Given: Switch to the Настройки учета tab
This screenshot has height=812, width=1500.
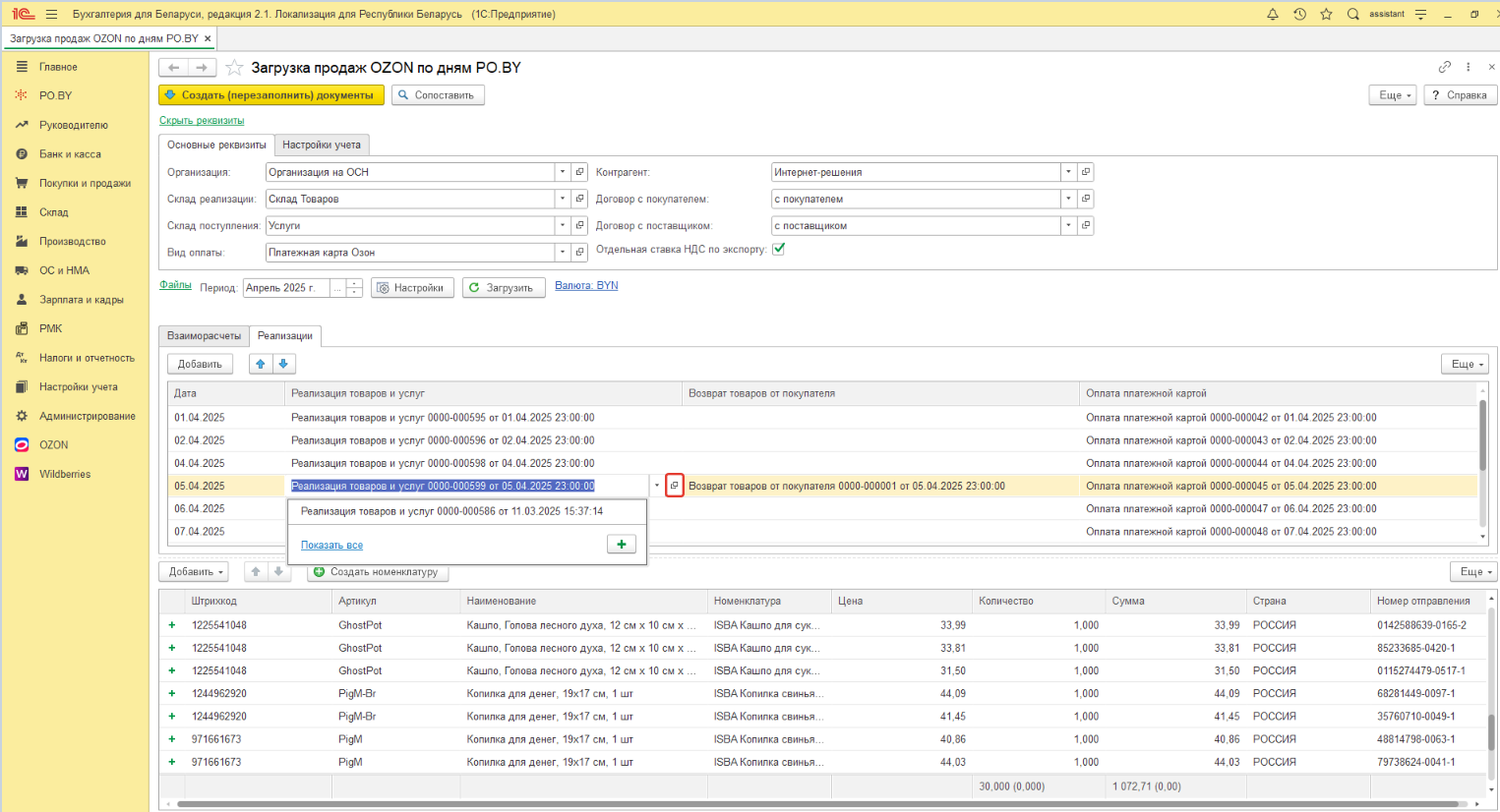Looking at the screenshot, I should pos(322,145).
